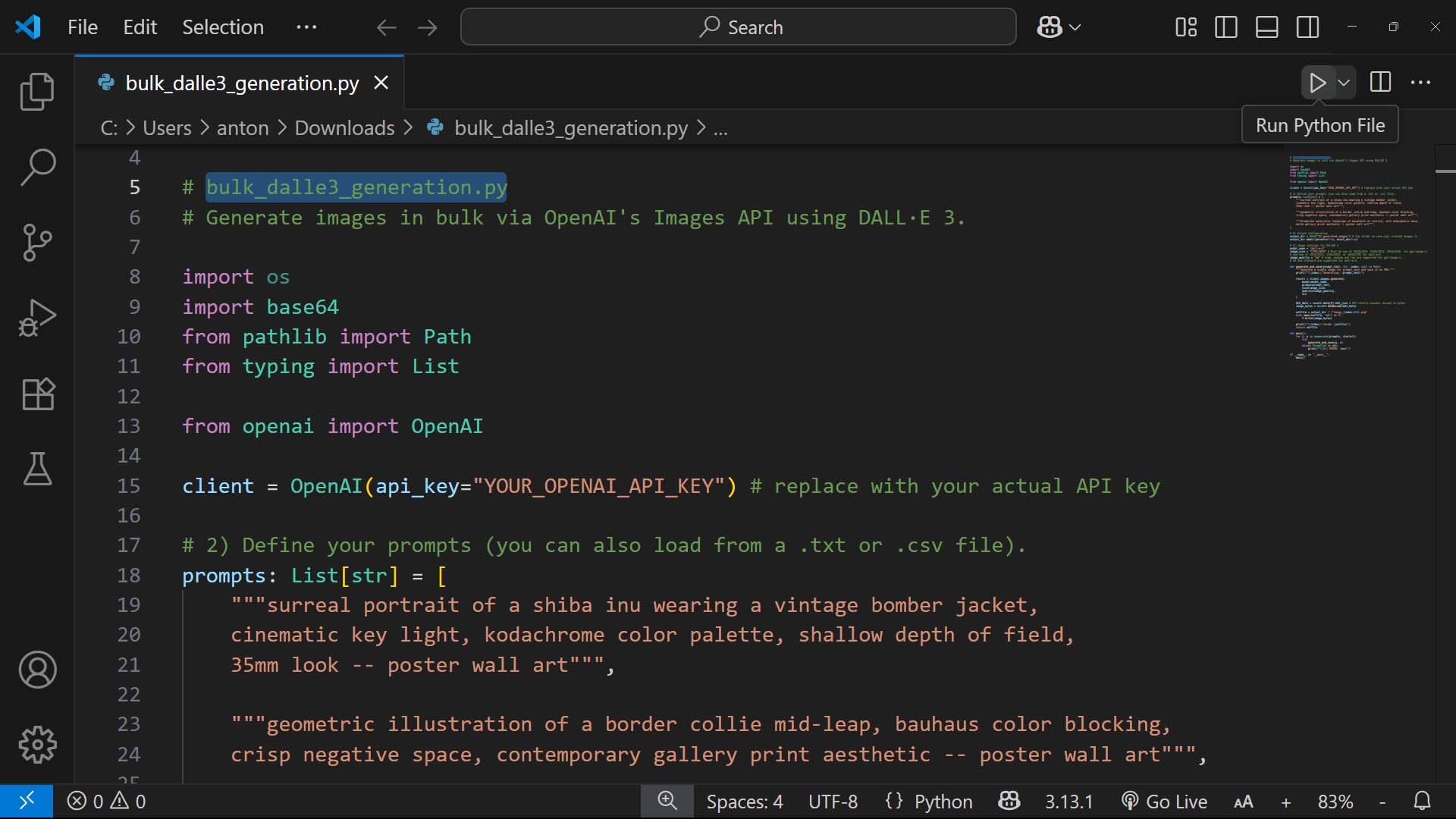The height and width of the screenshot is (819, 1456).
Task: Select the Extensions icon
Action: (36, 394)
